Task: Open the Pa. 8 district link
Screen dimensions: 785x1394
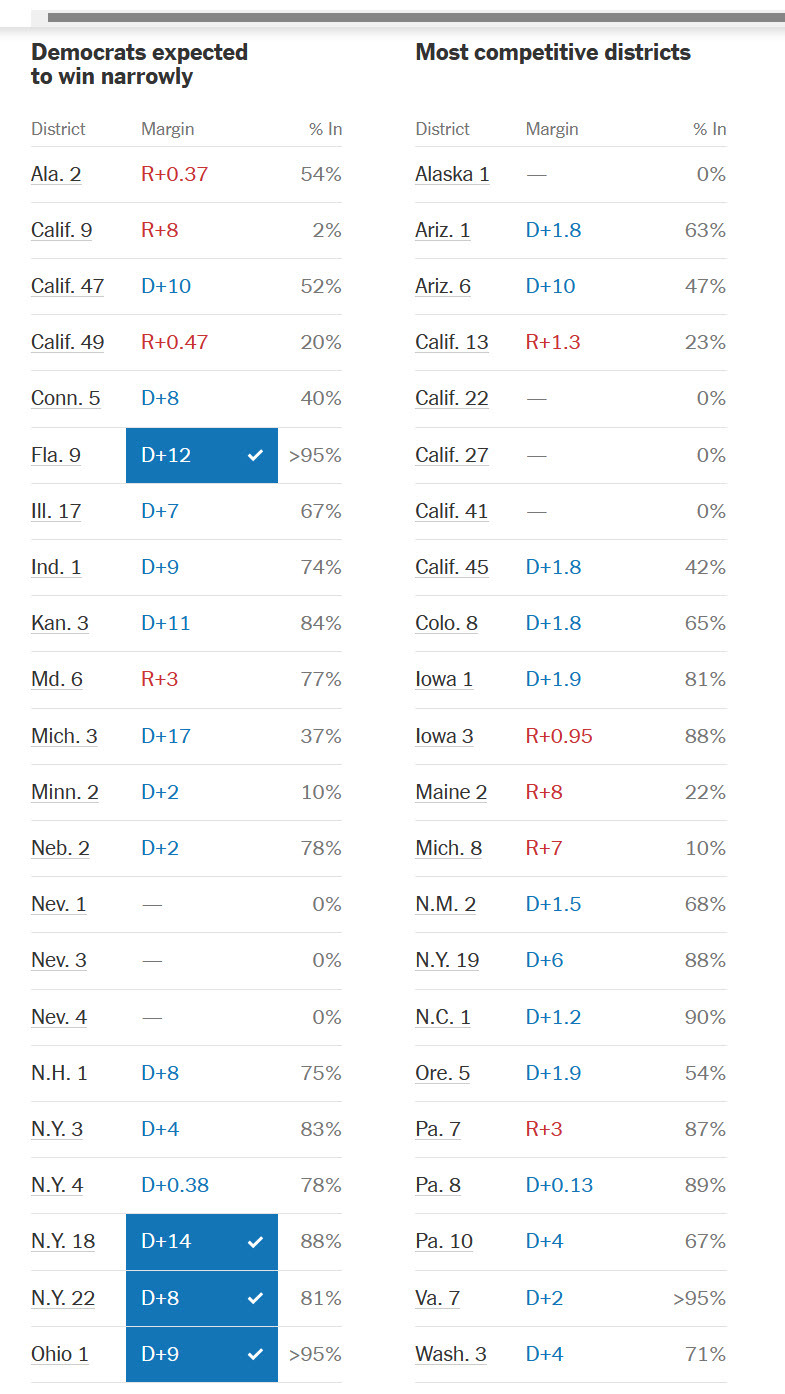Action: coord(438,1185)
